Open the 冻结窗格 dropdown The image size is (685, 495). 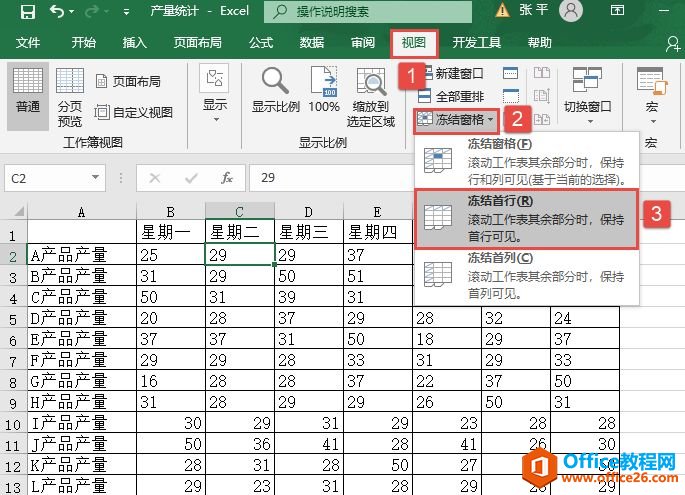(x=456, y=119)
